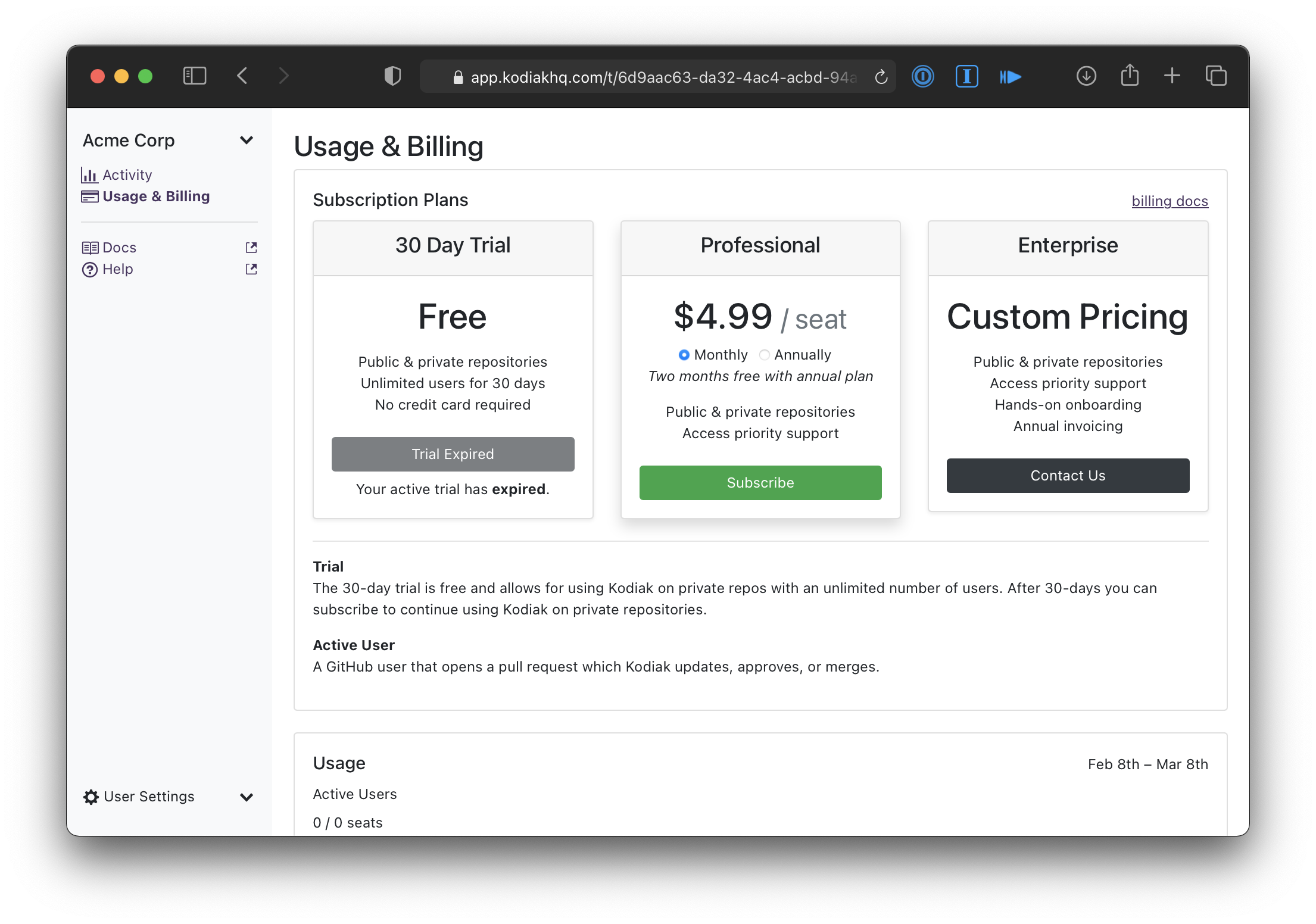Open the 1Password extension icon

[x=922, y=76]
